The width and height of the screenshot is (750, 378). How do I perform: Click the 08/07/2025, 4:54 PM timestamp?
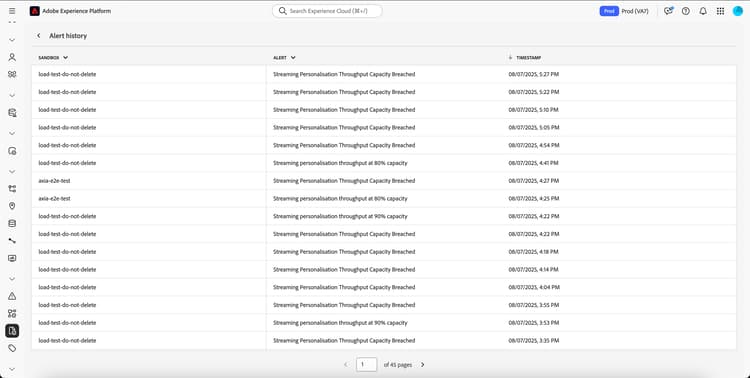tap(534, 145)
